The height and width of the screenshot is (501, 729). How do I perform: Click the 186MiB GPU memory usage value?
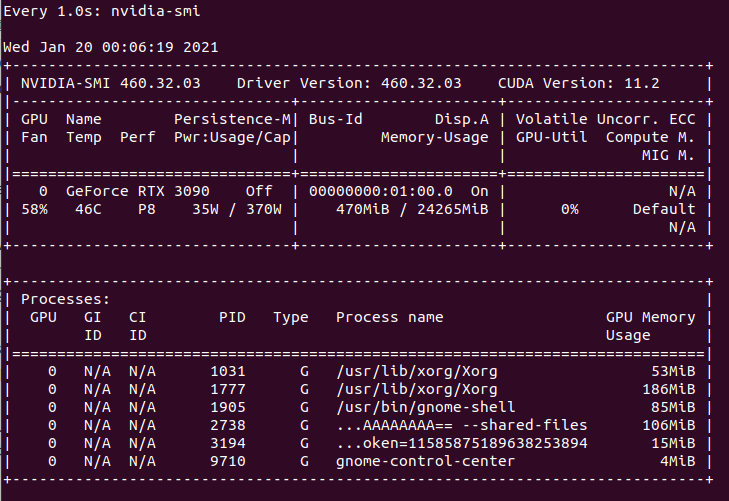tap(669, 389)
